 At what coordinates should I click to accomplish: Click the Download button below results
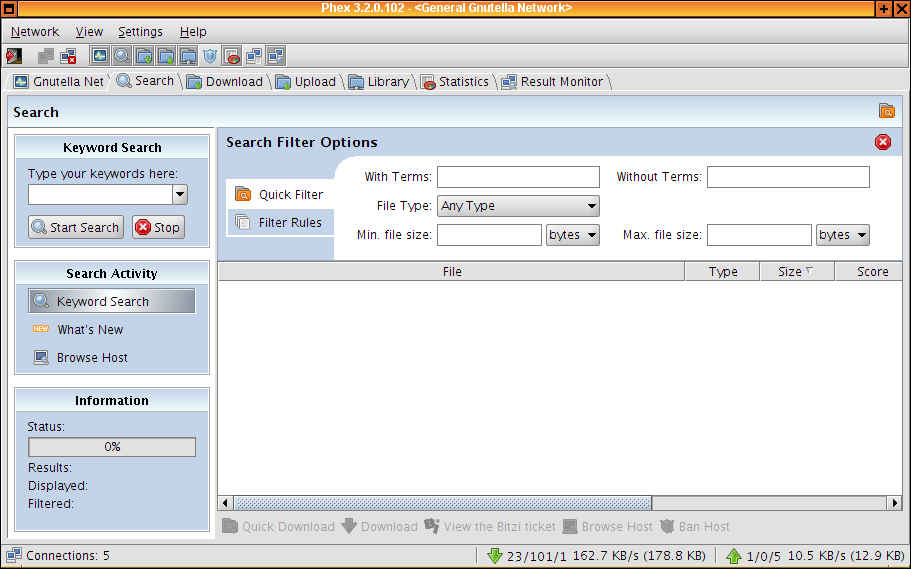click(x=380, y=527)
